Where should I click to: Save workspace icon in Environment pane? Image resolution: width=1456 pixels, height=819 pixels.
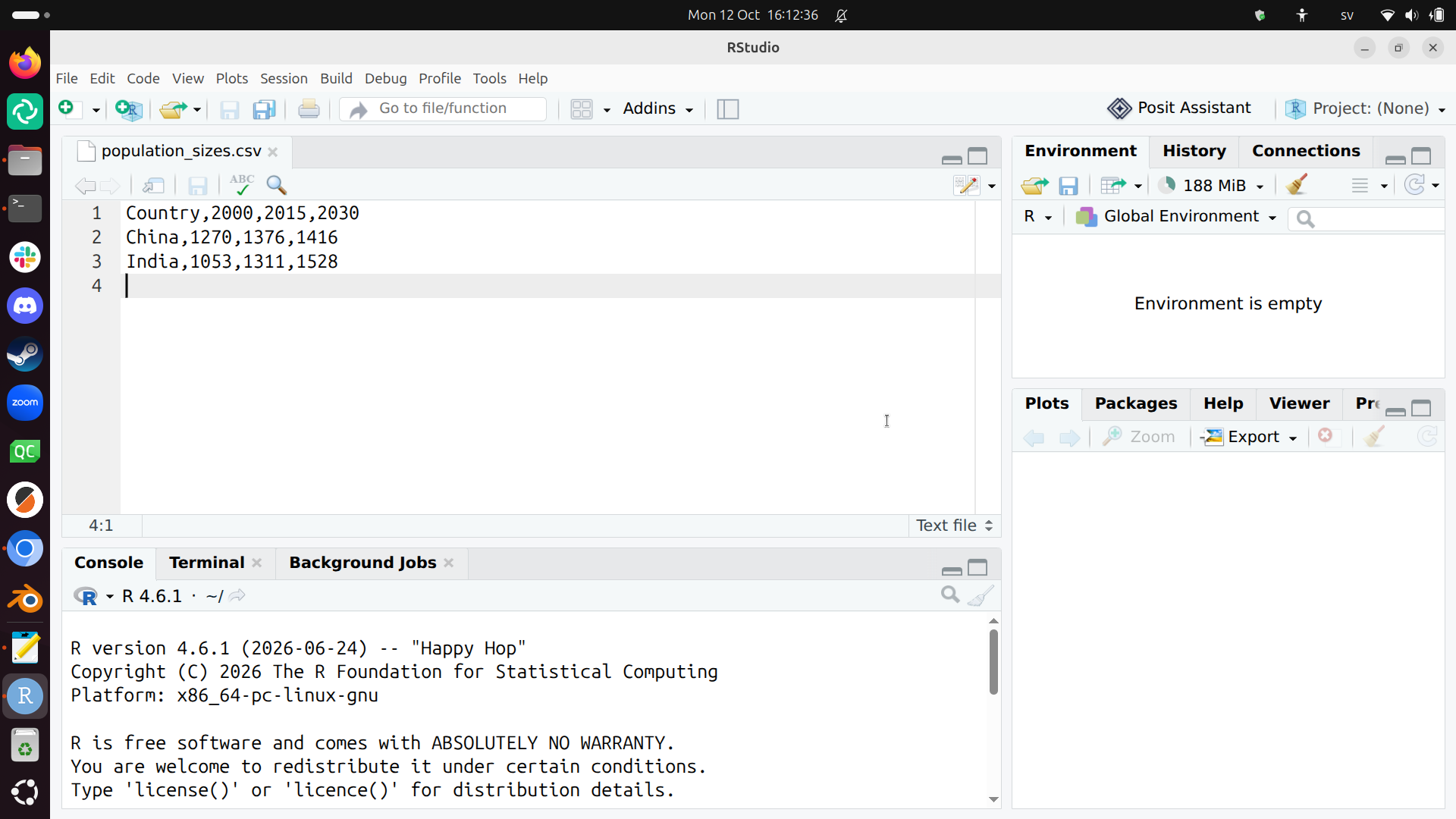click(x=1068, y=186)
